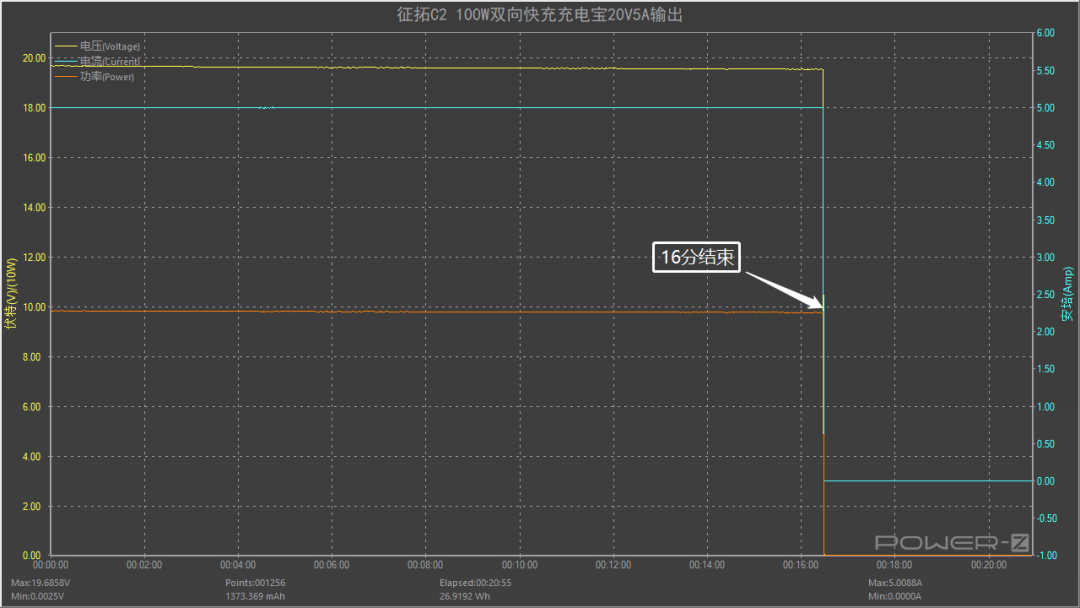
Task: Click the 00:18:00 time axis label
Action: click(x=895, y=565)
